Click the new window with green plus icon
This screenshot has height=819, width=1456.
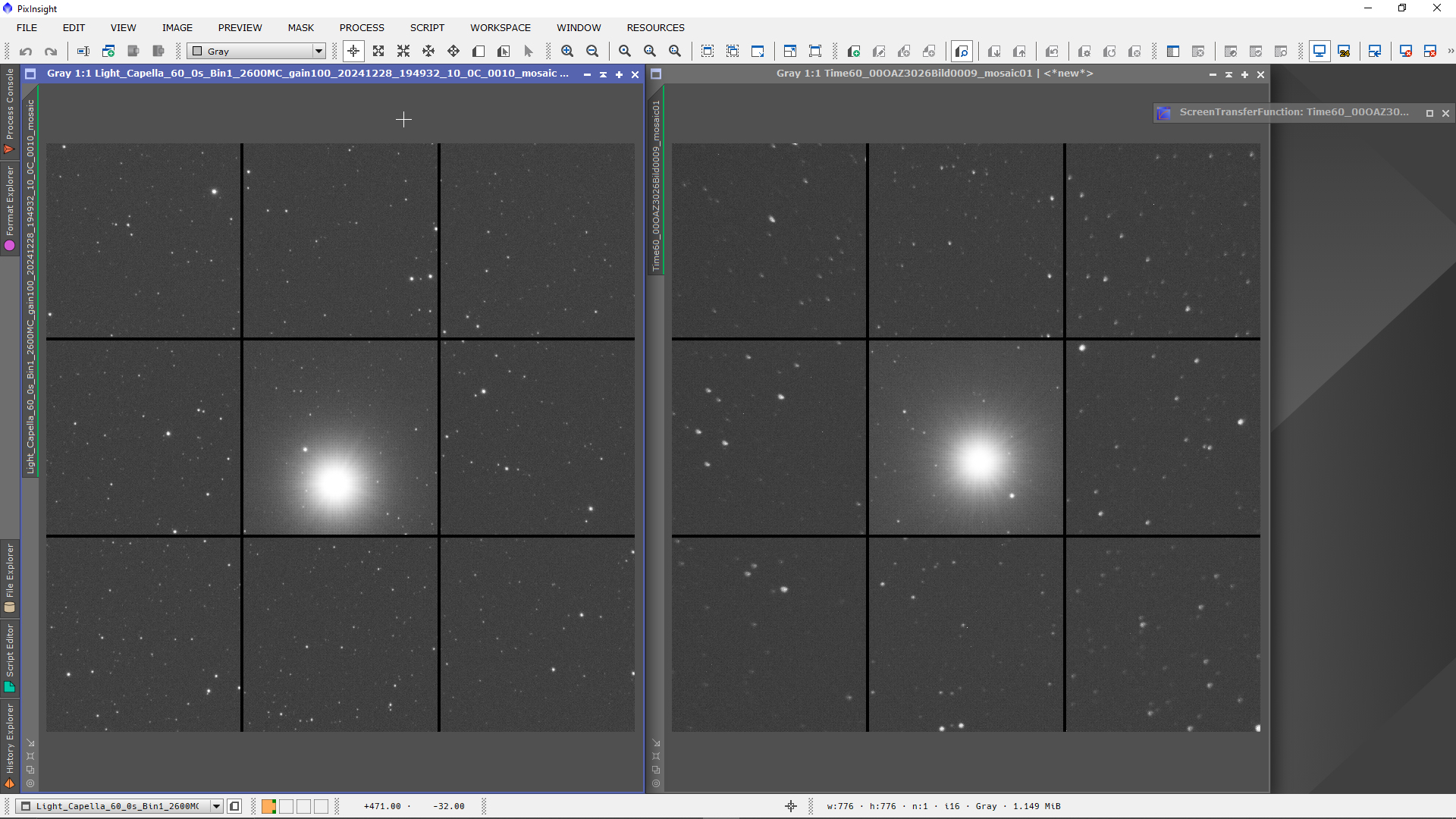(108, 52)
